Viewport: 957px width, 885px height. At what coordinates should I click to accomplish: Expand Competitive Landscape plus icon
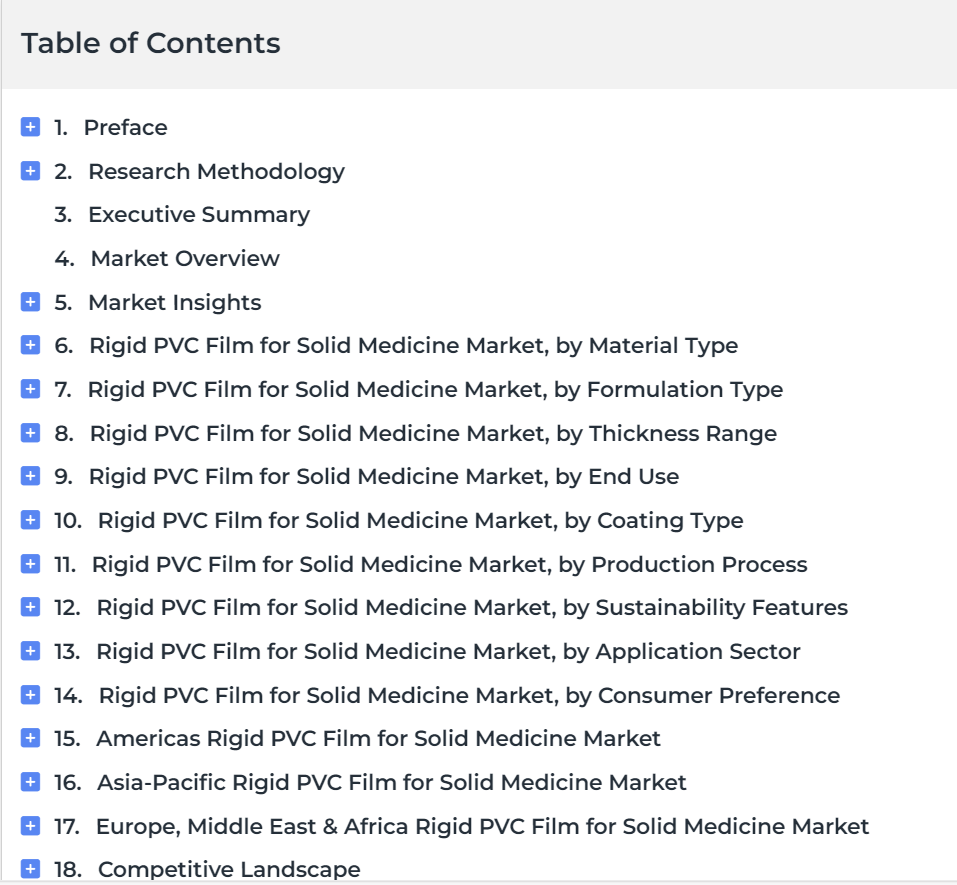pos(31,869)
